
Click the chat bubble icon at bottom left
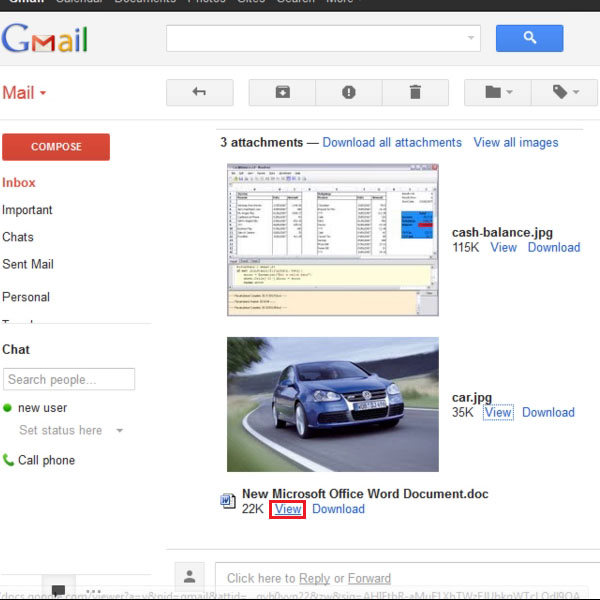59,590
